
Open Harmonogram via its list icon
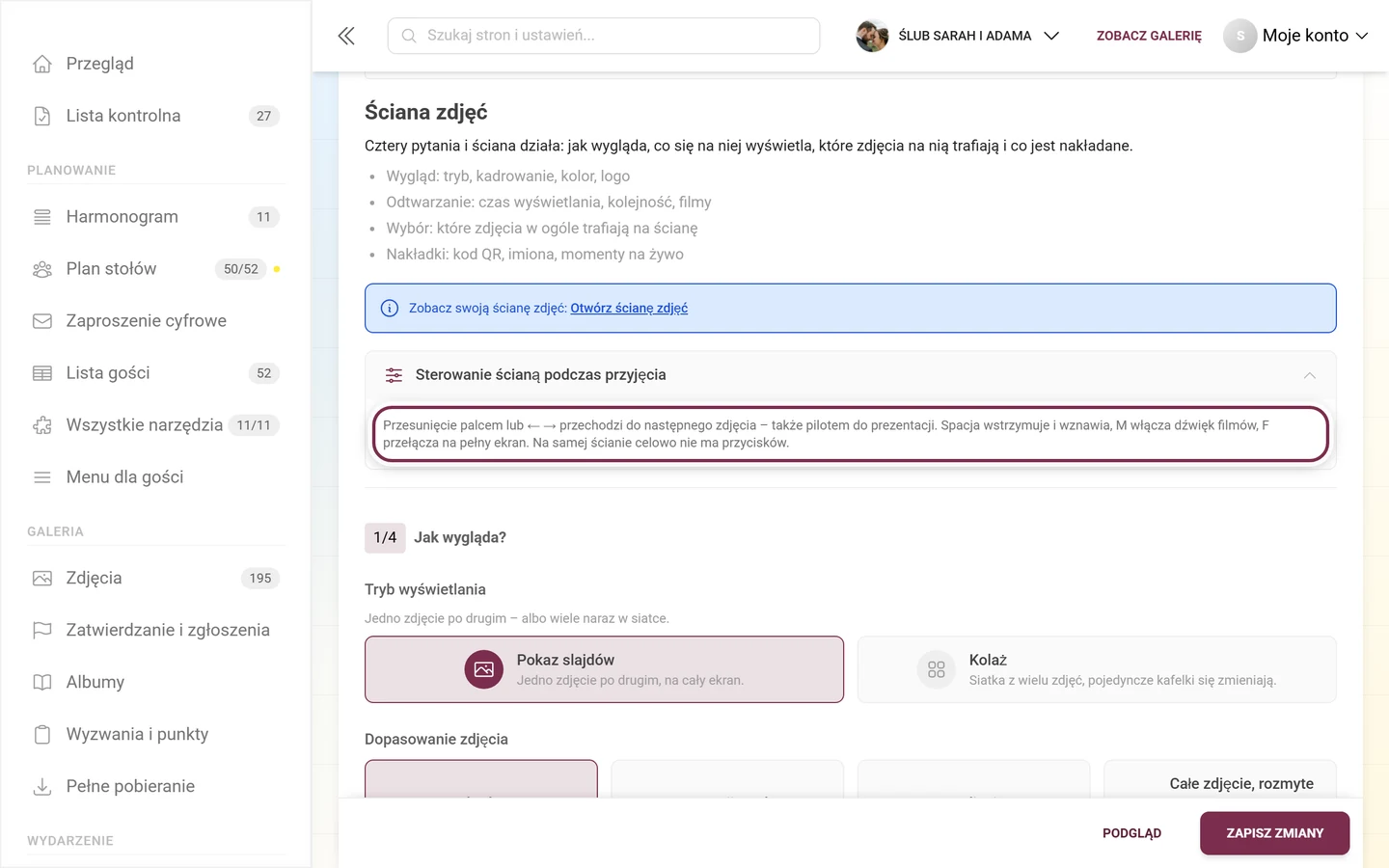click(42, 217)
